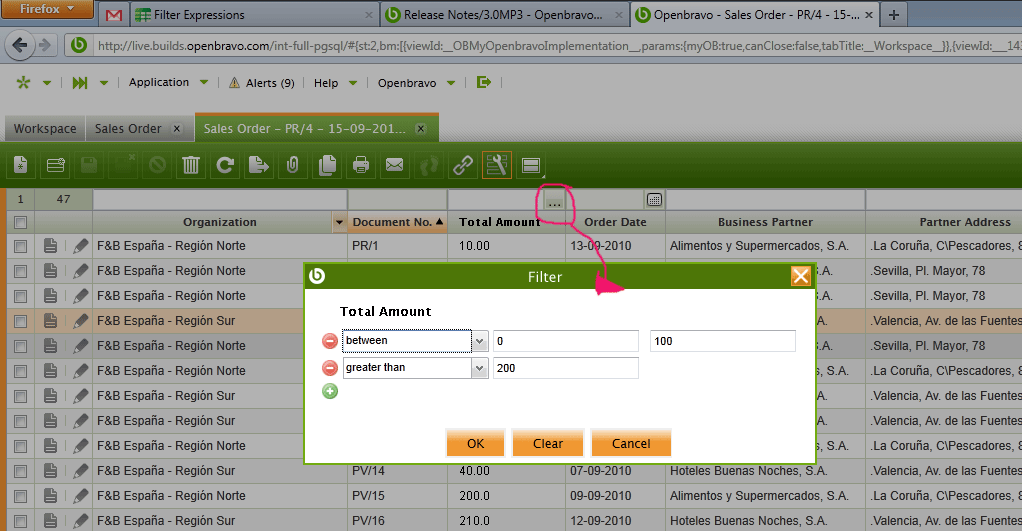Screen dimensions: 1022x531
Task: Tick the select-all checkbox in grid header
Action: [20, 222]
